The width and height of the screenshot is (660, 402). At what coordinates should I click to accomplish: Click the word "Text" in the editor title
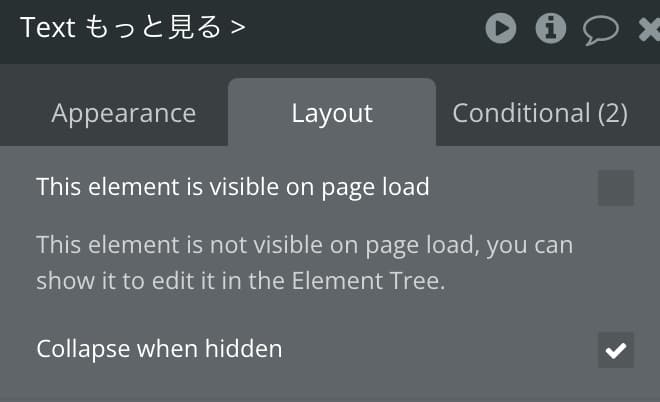pyautogui.click(x=48, y=28)
